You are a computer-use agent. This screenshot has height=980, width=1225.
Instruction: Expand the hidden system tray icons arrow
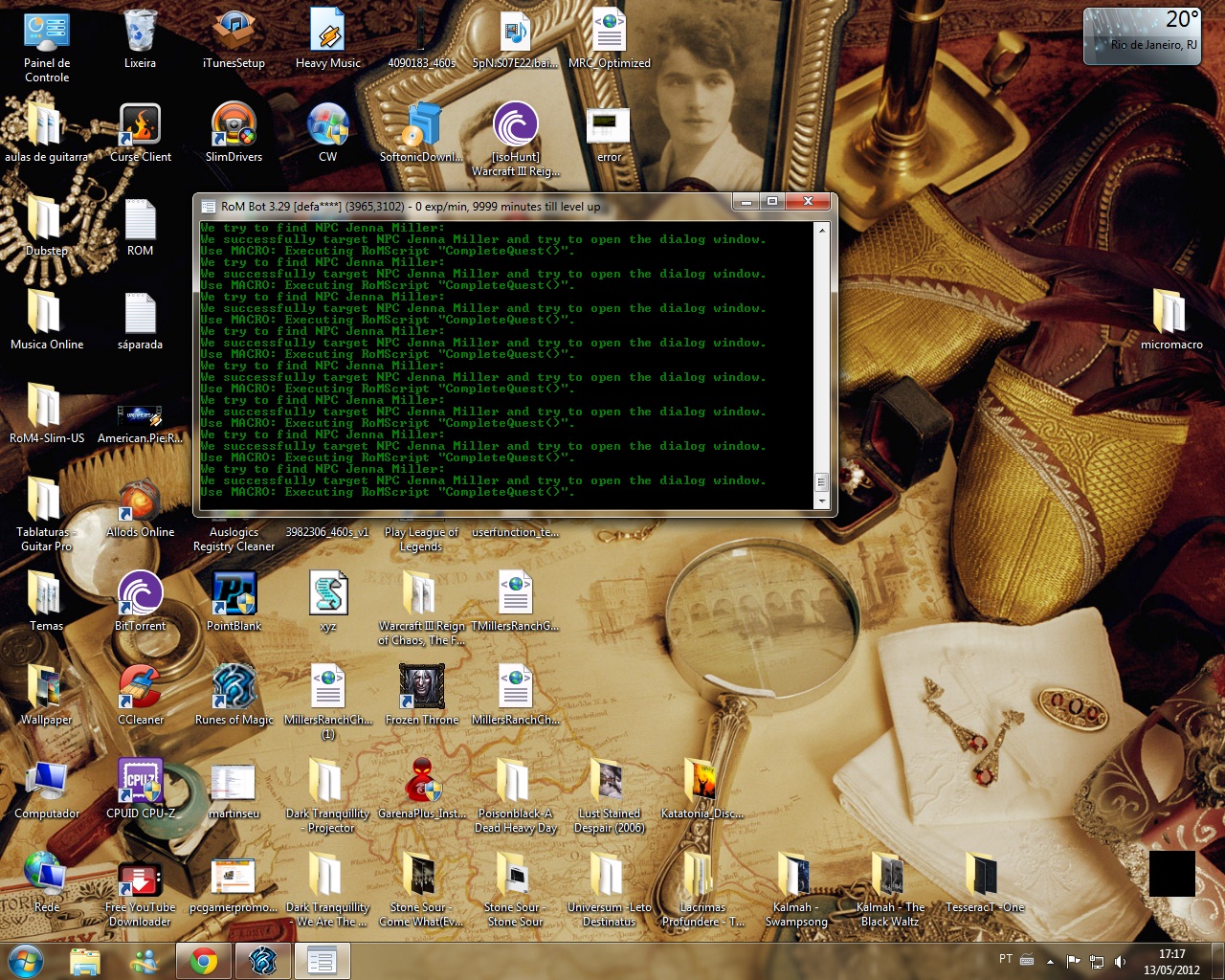tap(1050, 961)
